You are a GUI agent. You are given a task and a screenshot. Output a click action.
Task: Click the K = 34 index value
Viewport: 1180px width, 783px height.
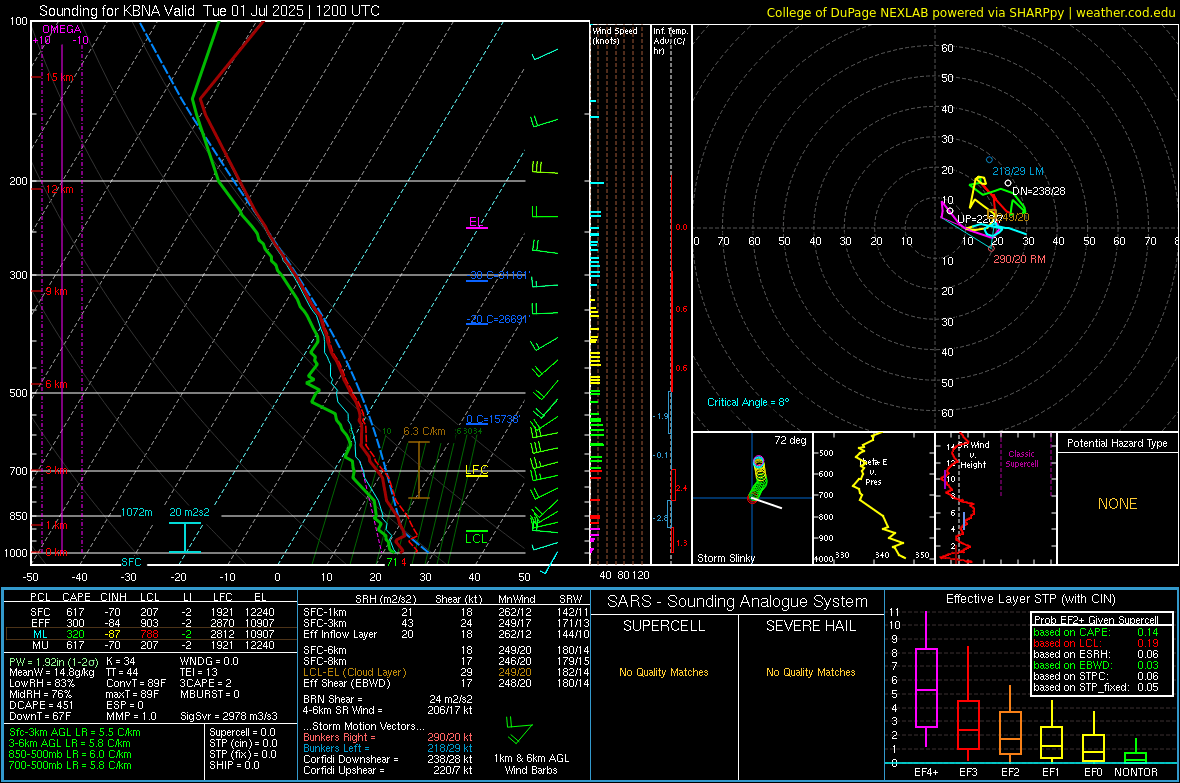120,661
